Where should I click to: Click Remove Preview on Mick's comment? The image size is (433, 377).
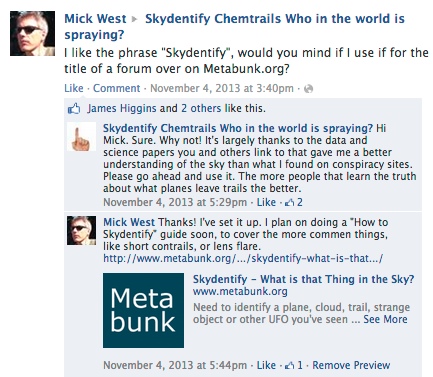point(351,365)
